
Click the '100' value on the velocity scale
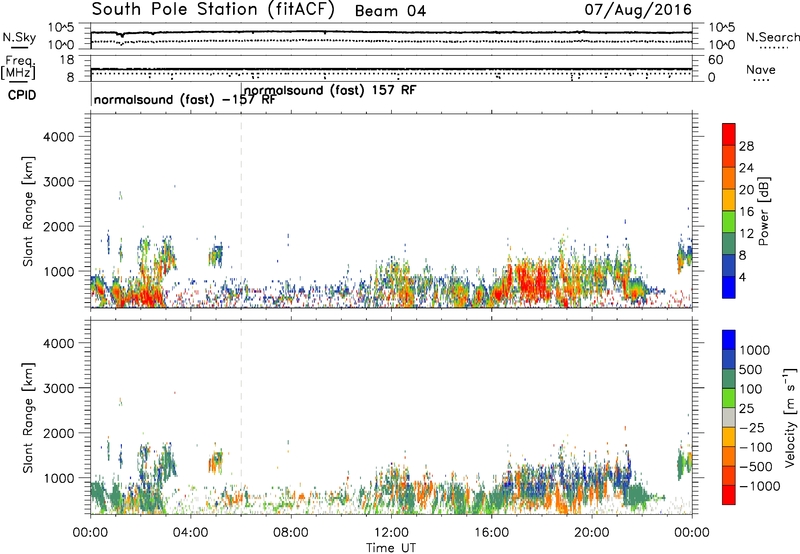pos(751,389)
